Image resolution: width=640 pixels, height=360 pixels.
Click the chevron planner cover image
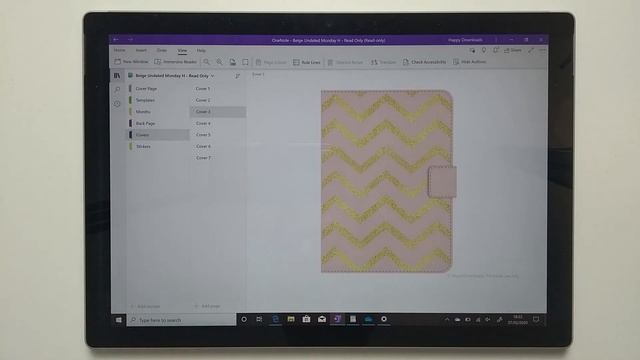(388, 181)
